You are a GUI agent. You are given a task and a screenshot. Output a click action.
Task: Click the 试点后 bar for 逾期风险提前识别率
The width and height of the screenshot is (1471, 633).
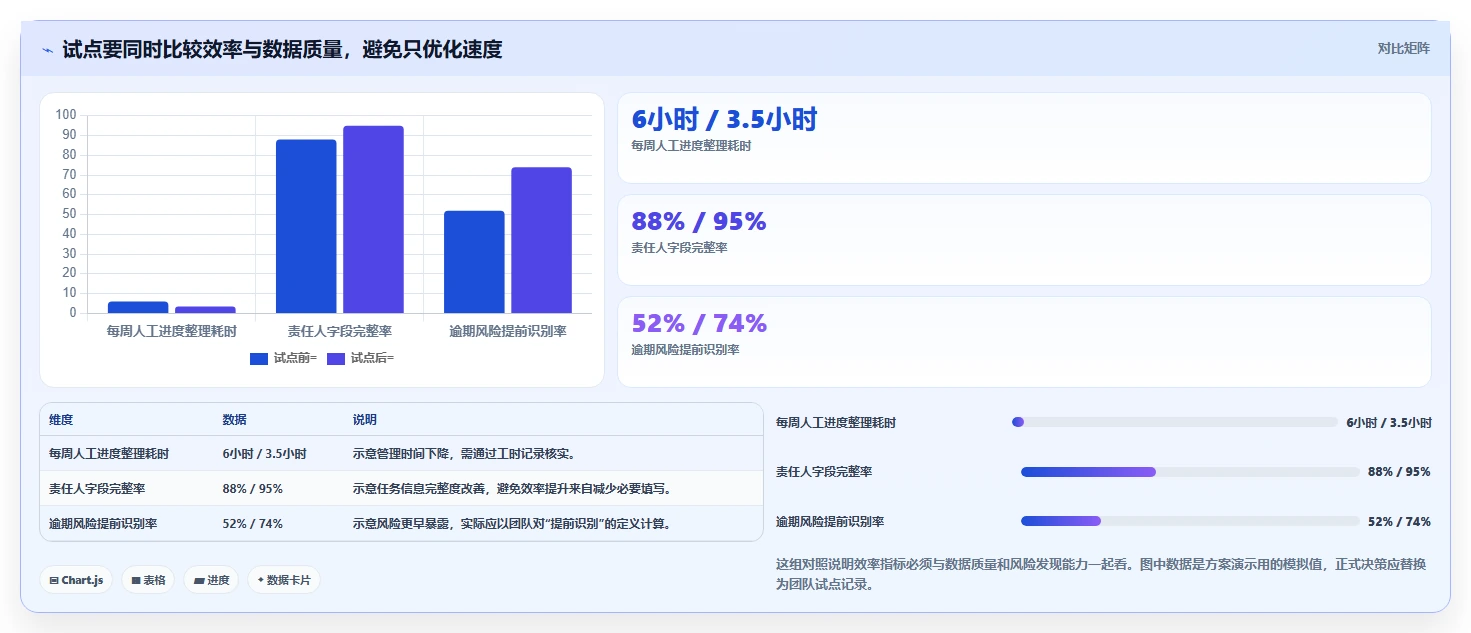point(541,240)
